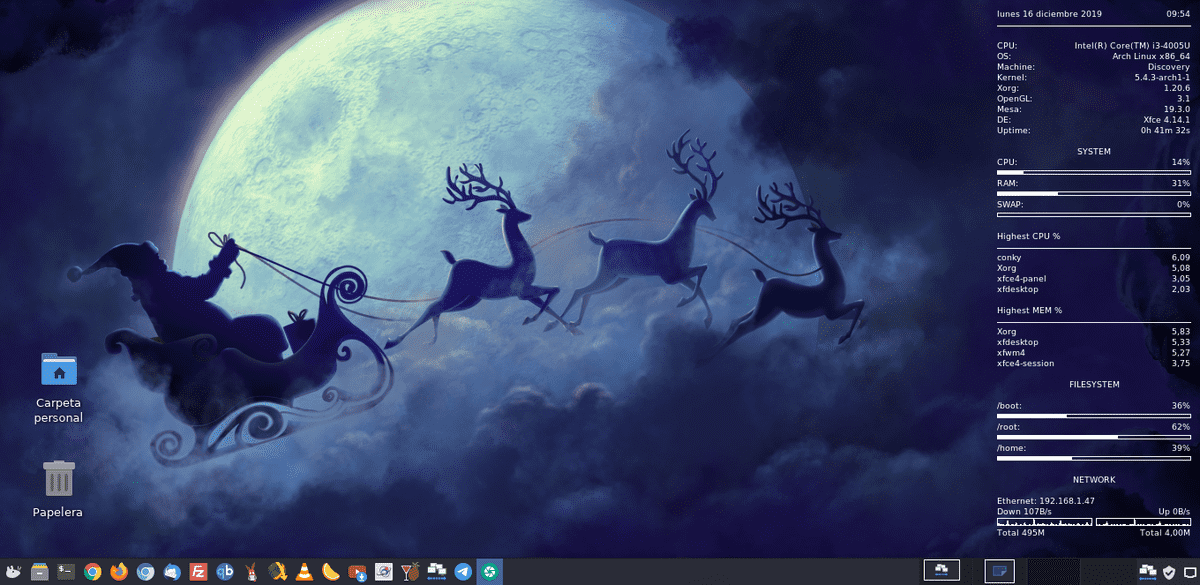Launch Google Chrome from the panel
This screenshot has height=585, width=1200.
tap(93, 572)
